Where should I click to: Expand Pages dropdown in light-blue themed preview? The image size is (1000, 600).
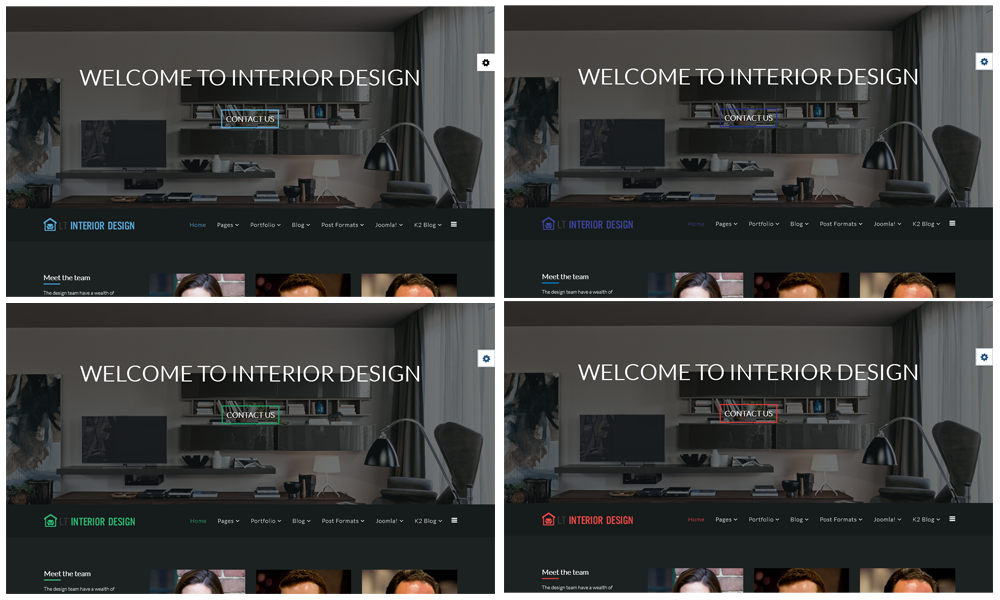228,224
